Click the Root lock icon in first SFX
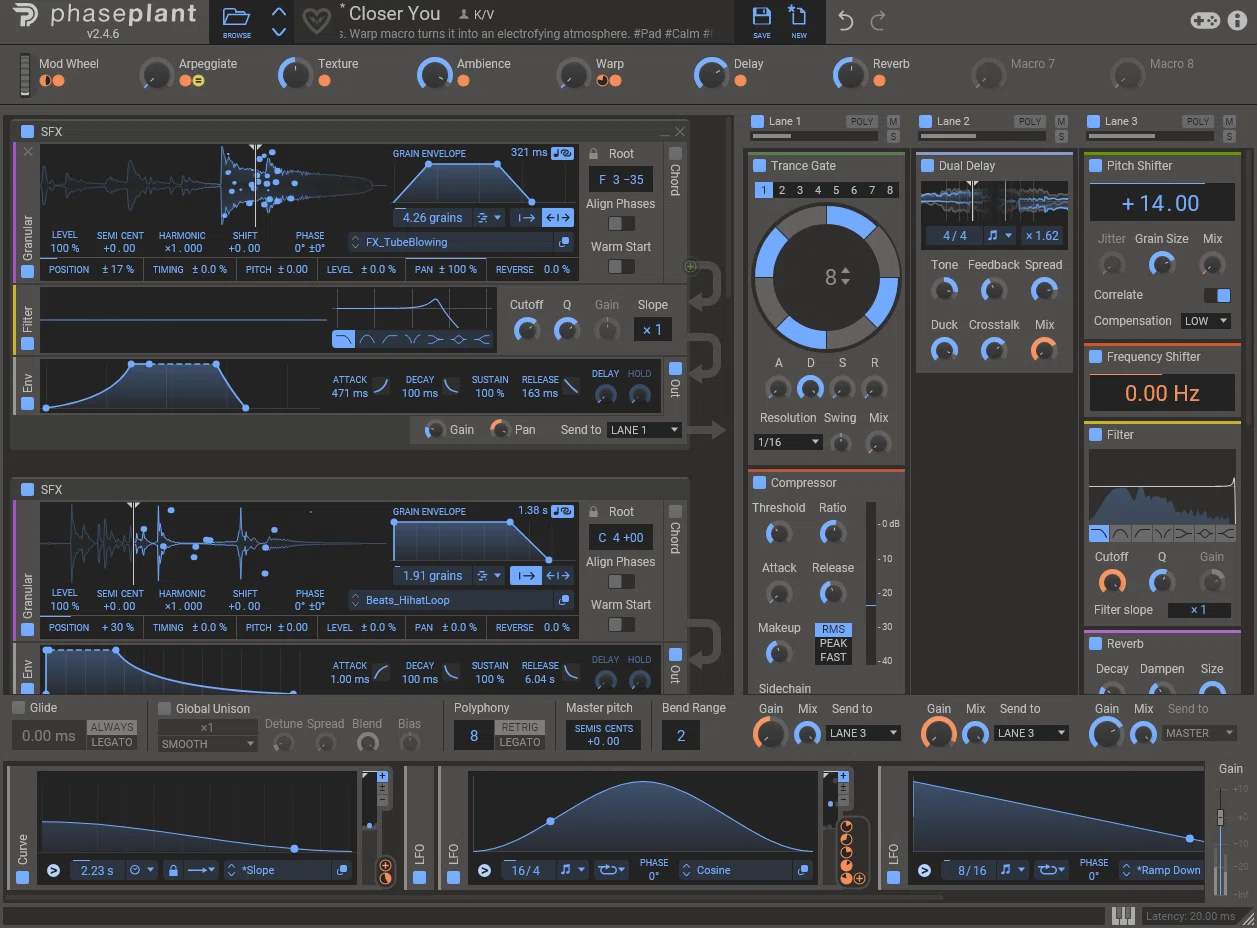This screenshot has height=928, width=1257. tap(594, 154)
